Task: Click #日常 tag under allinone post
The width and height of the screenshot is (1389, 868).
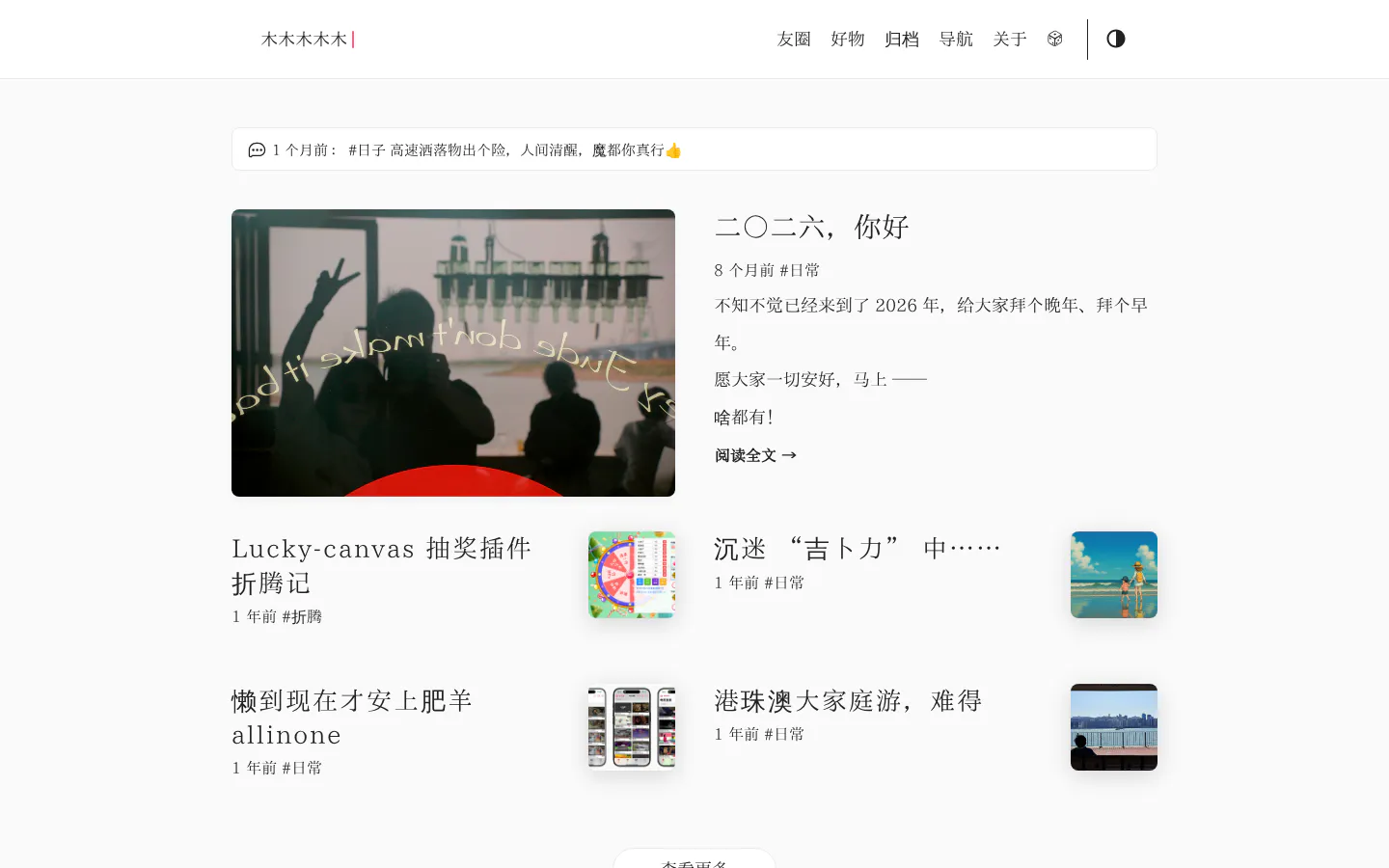Action: [x=302, y=768]
